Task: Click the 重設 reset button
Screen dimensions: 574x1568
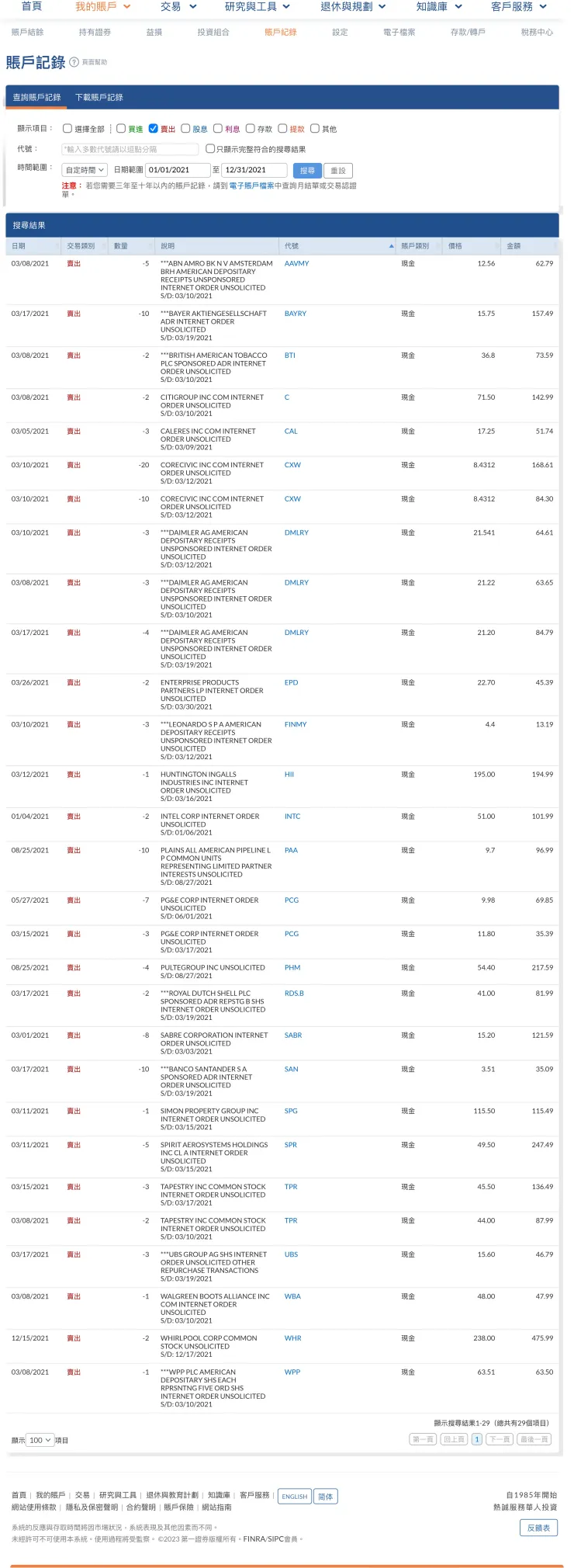Action: tap(338, 170)
